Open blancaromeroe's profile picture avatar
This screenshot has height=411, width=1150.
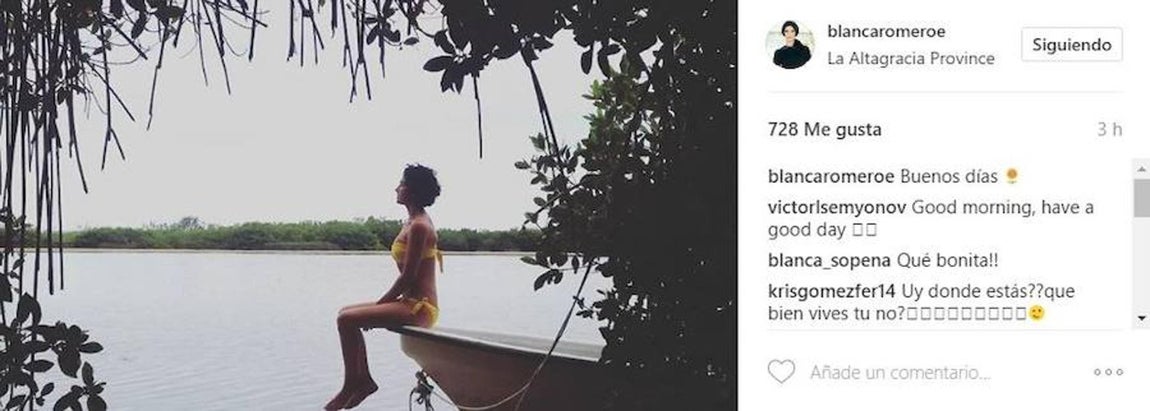tap(792, 45)
